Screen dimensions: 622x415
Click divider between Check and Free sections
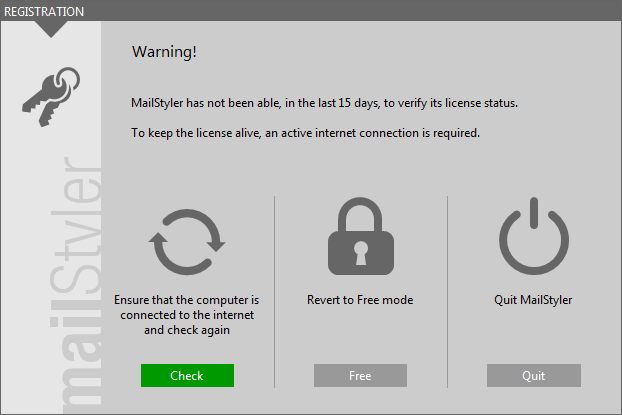(x=274, y=292)
